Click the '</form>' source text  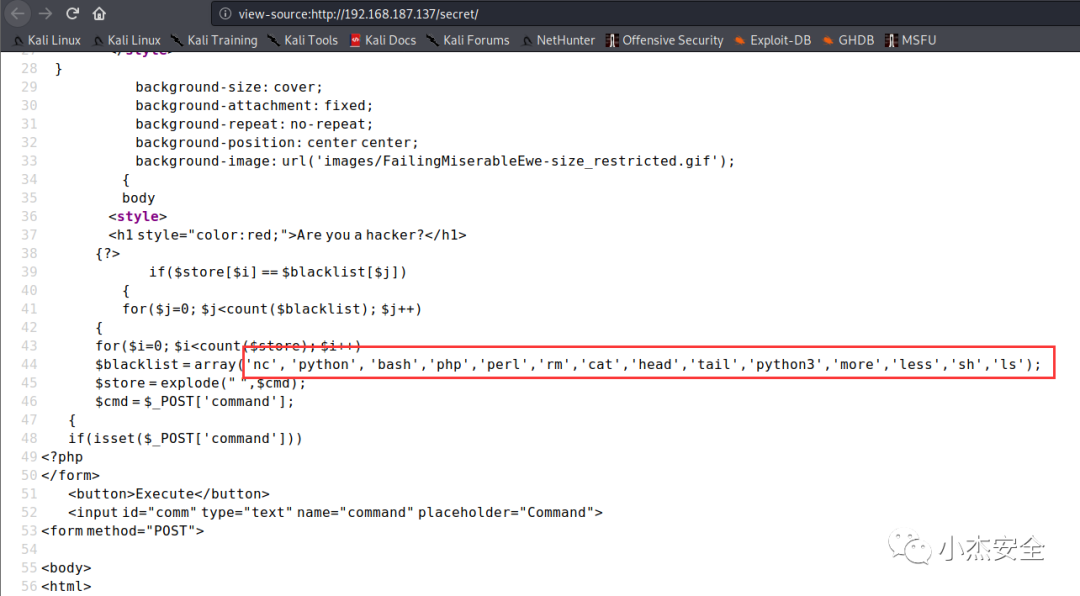(70, 475)
